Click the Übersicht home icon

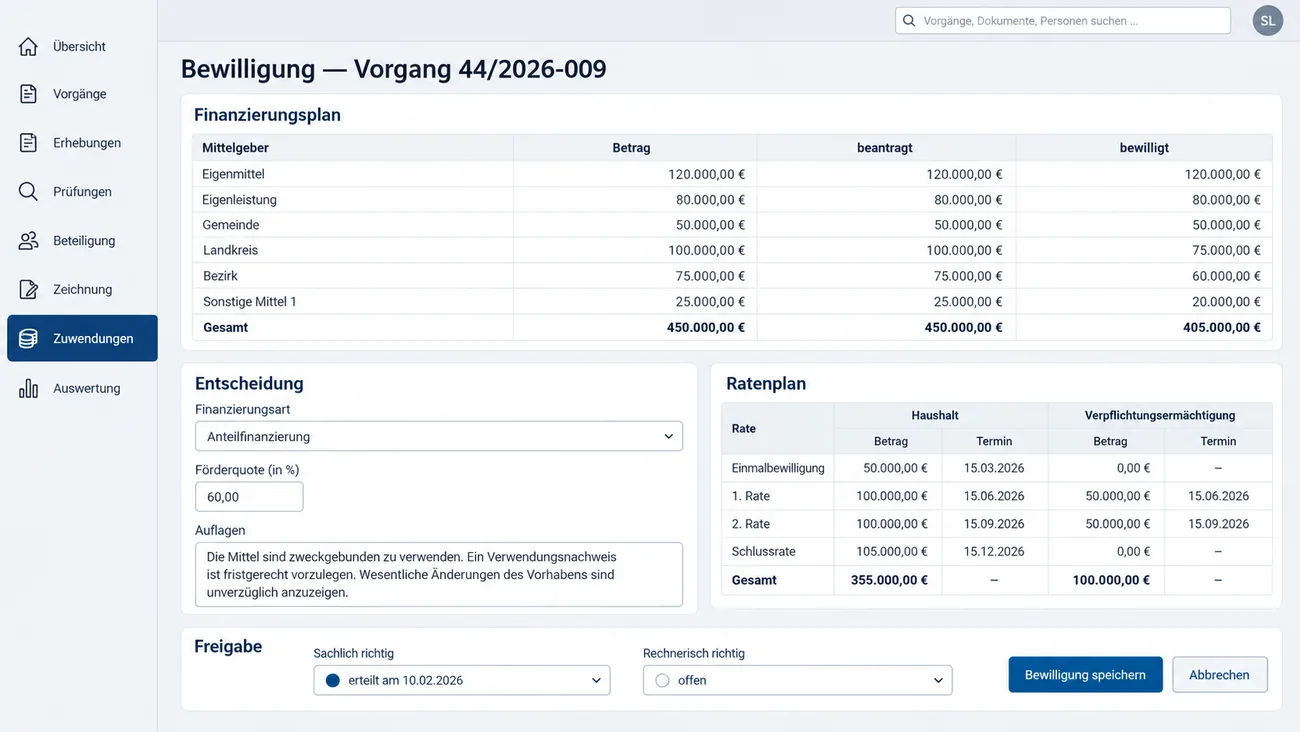[28, 46]
